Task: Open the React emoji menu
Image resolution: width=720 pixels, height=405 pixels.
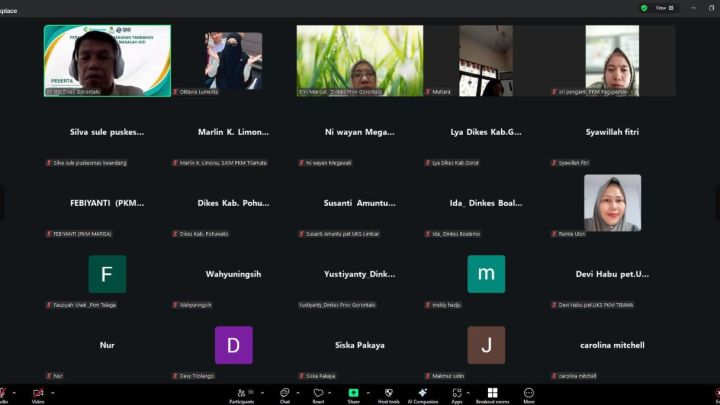Action: point(318,395)
